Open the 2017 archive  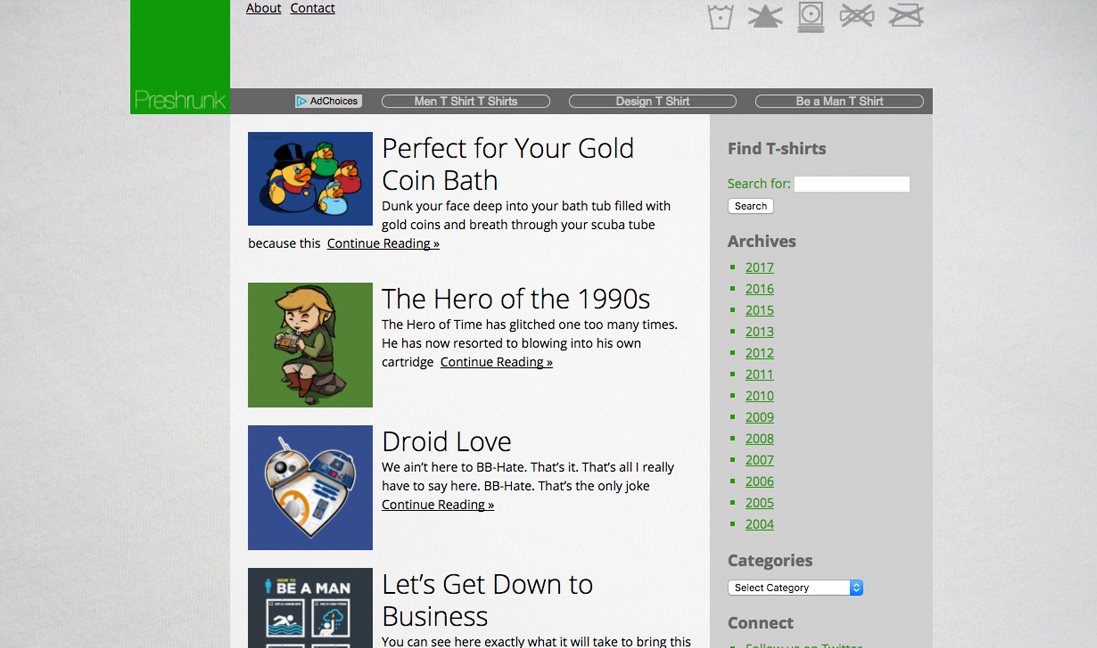click(x=759, y=267)
